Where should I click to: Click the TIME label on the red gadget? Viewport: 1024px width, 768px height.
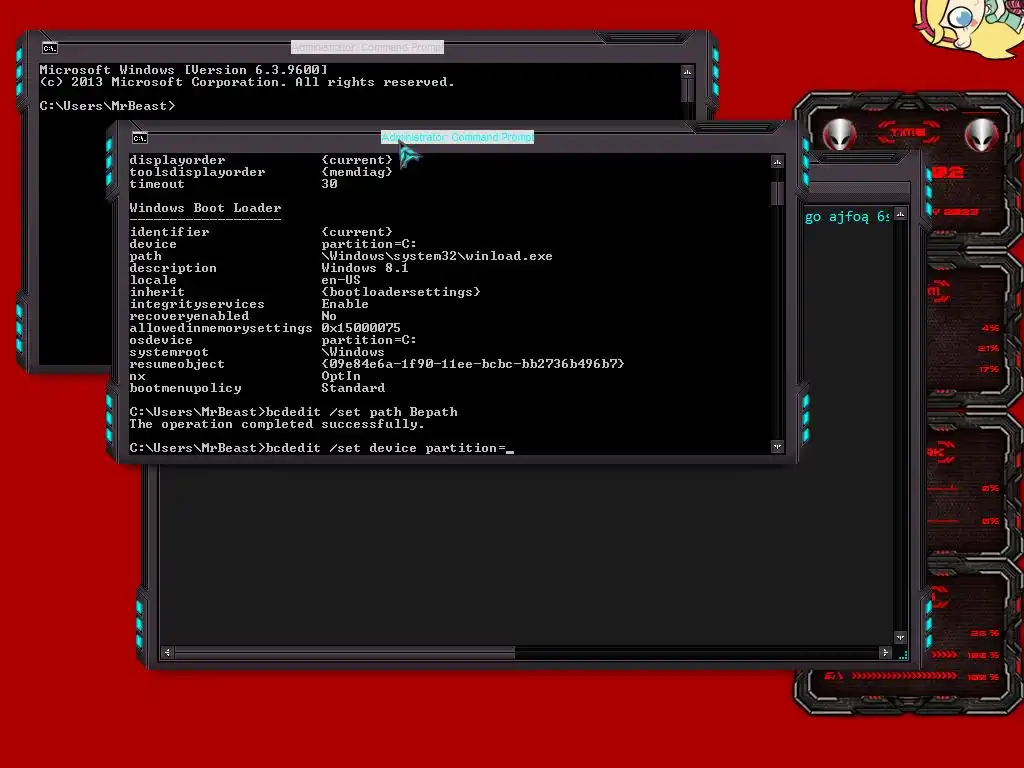(908, 133)
